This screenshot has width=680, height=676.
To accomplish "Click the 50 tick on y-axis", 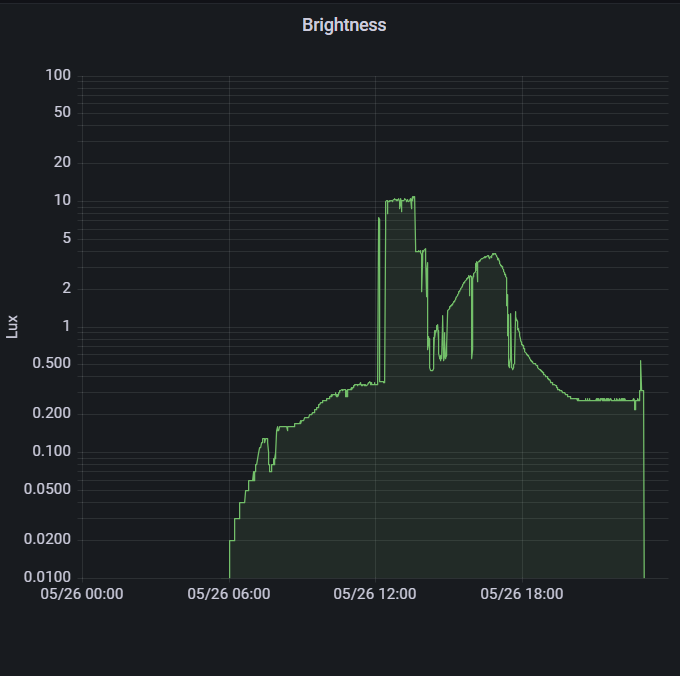I will (x=62, y=113).
